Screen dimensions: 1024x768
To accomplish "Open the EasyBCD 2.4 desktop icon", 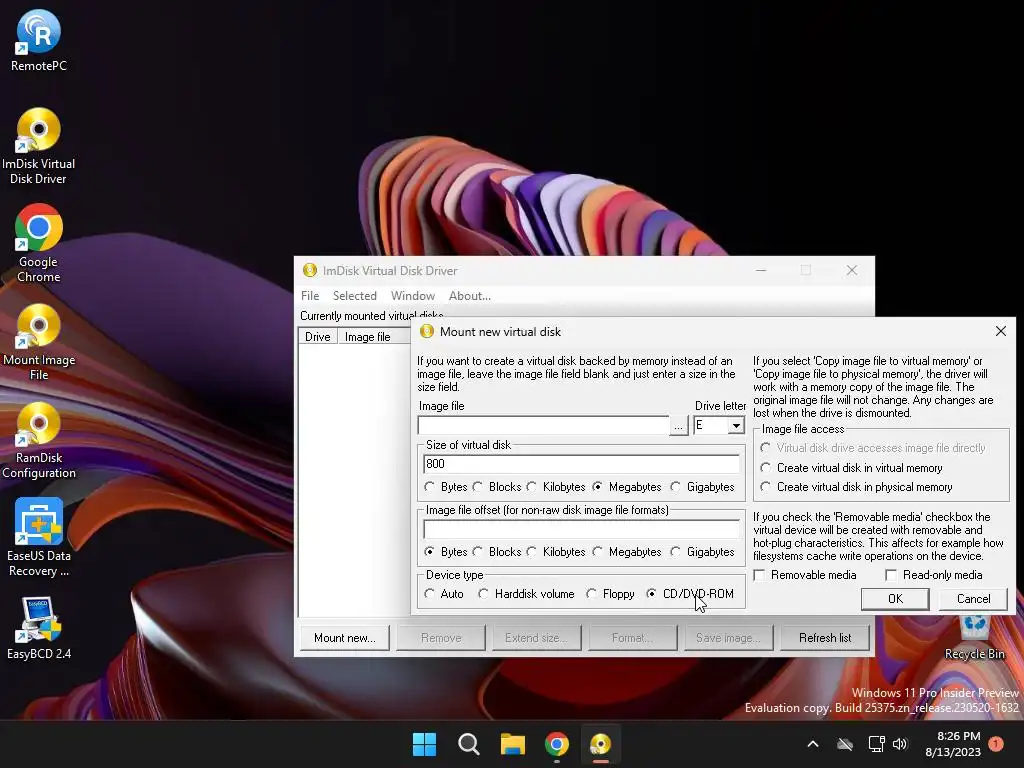I will 39,628.
